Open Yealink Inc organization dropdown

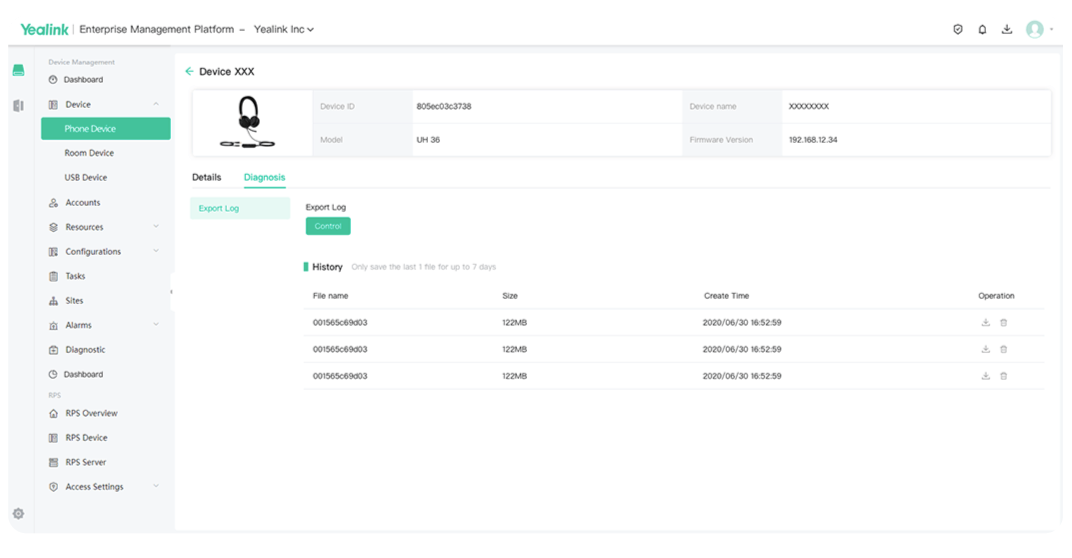coord(284,29)
